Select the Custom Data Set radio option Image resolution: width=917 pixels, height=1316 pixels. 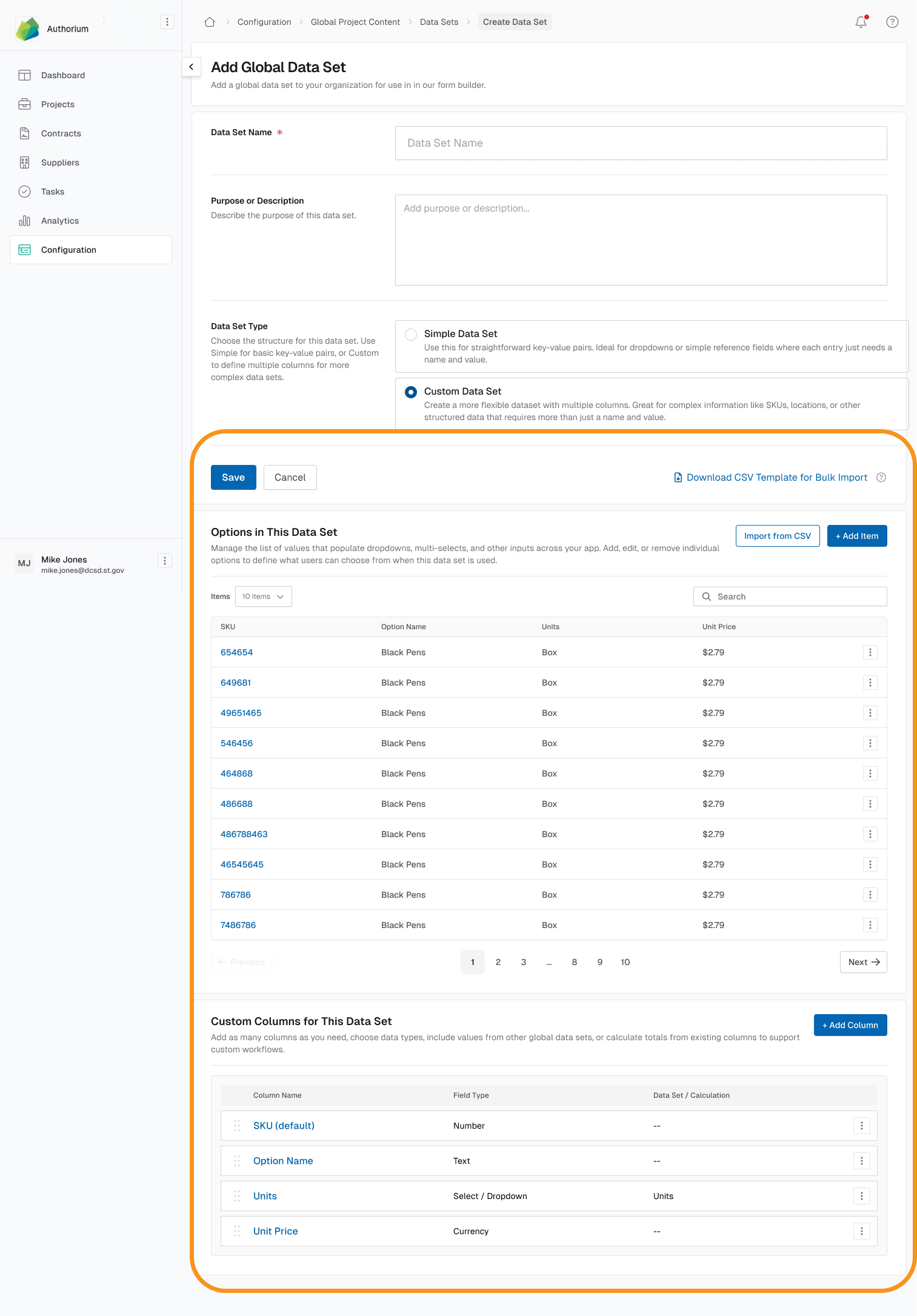coord(411,392)
